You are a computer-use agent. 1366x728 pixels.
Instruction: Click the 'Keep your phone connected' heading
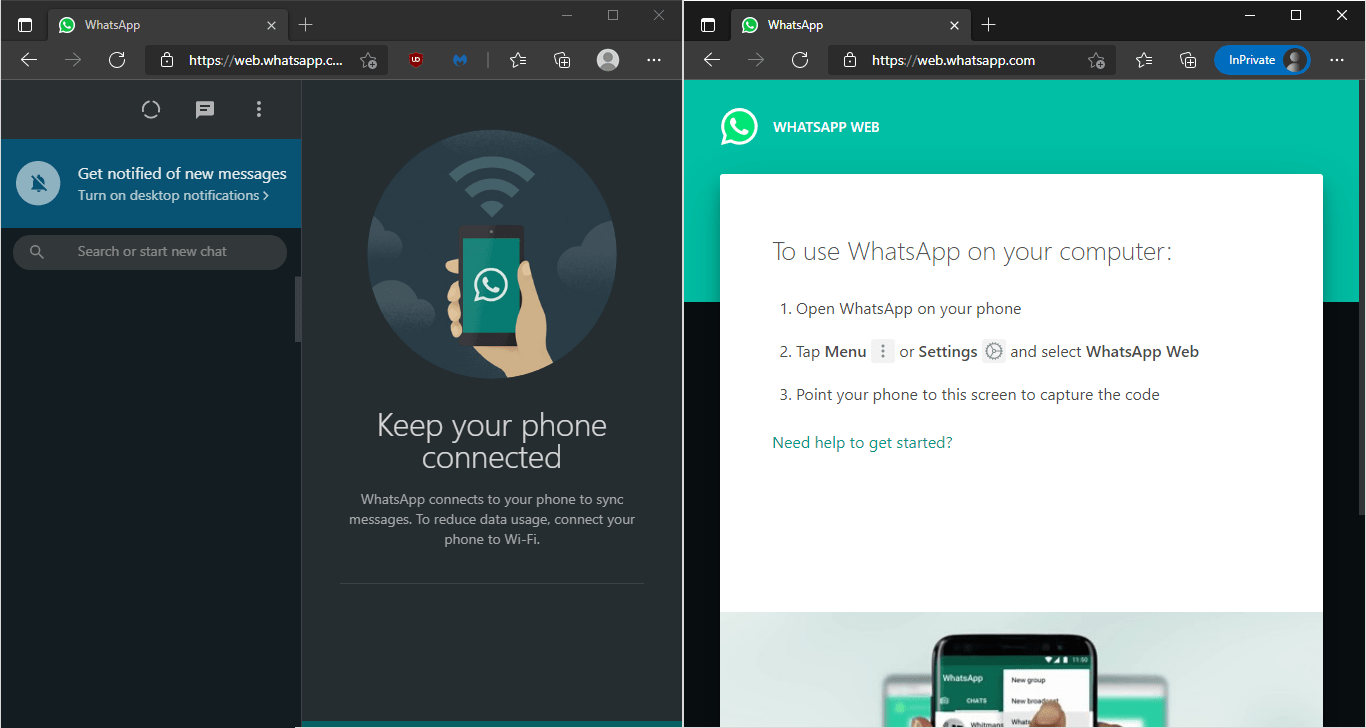pos(492,441)
